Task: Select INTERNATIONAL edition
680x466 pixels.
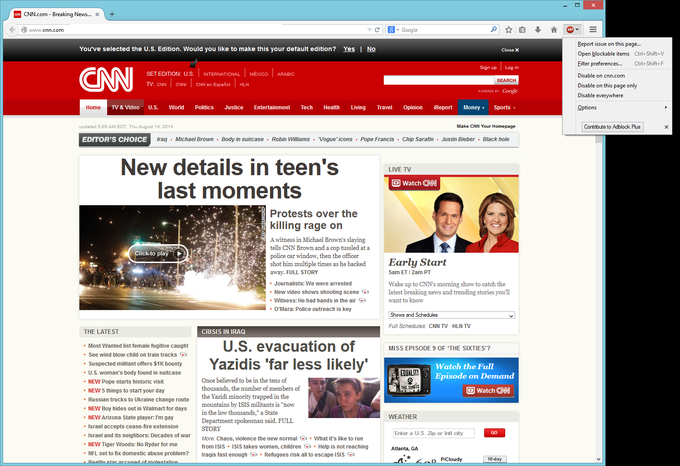Action: coord(221,74)
